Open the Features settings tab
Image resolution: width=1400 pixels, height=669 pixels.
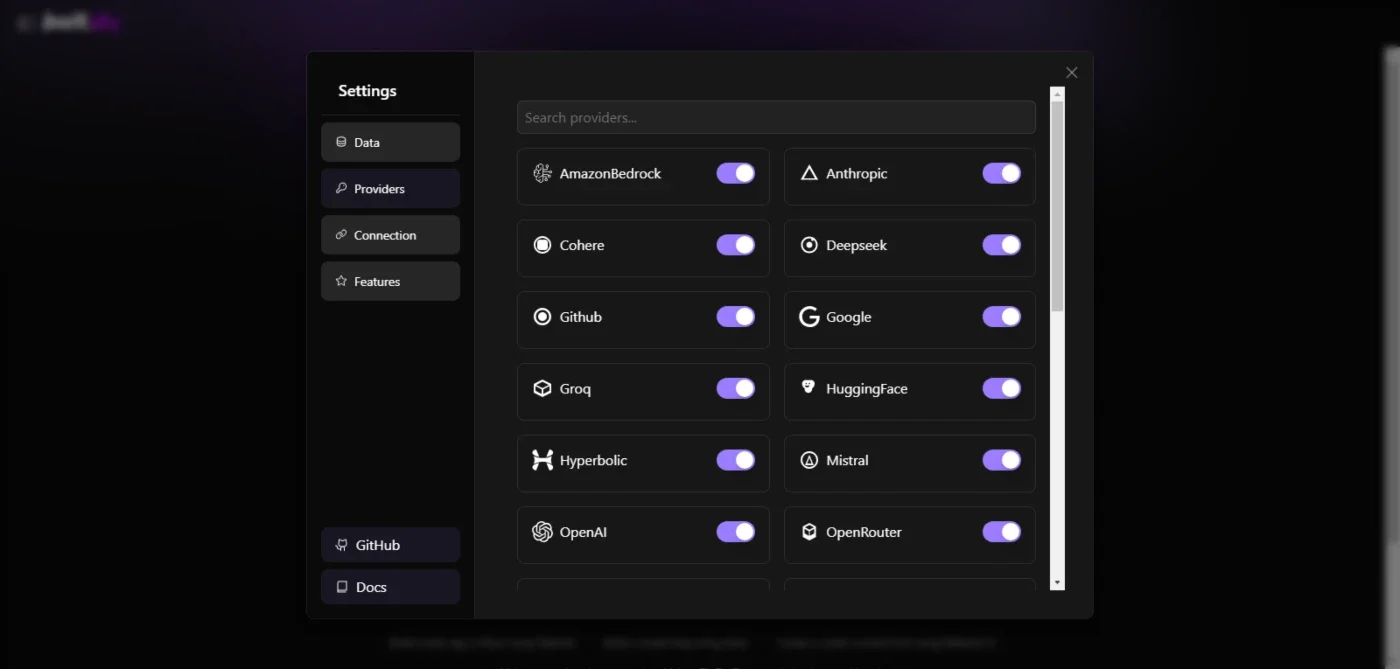(390, 281)
